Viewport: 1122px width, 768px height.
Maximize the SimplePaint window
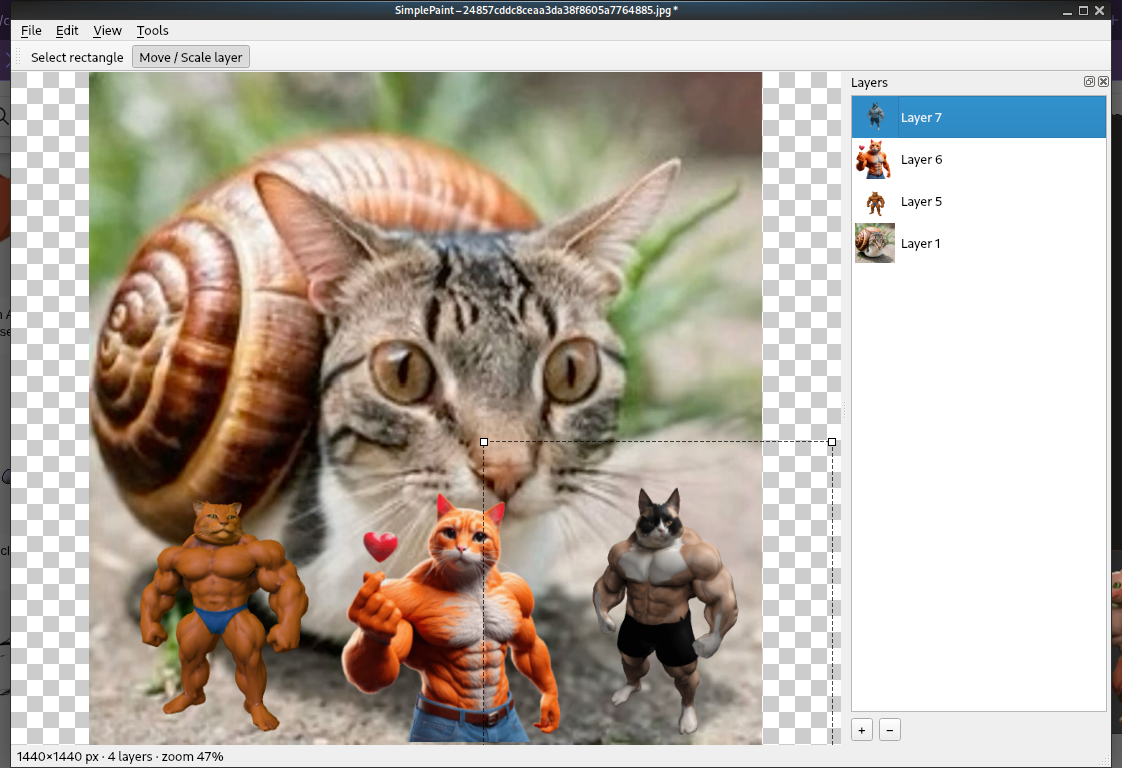pos(1083,10)
